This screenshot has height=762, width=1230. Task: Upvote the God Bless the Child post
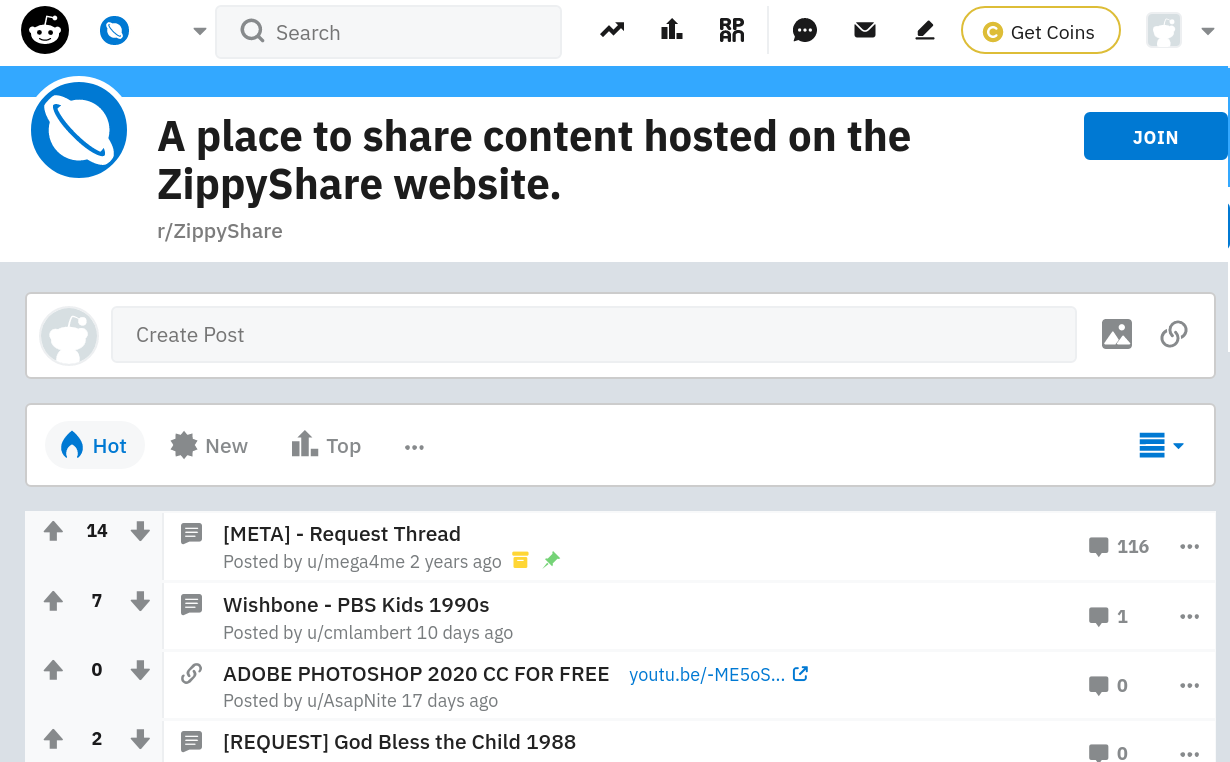[53, 739]
